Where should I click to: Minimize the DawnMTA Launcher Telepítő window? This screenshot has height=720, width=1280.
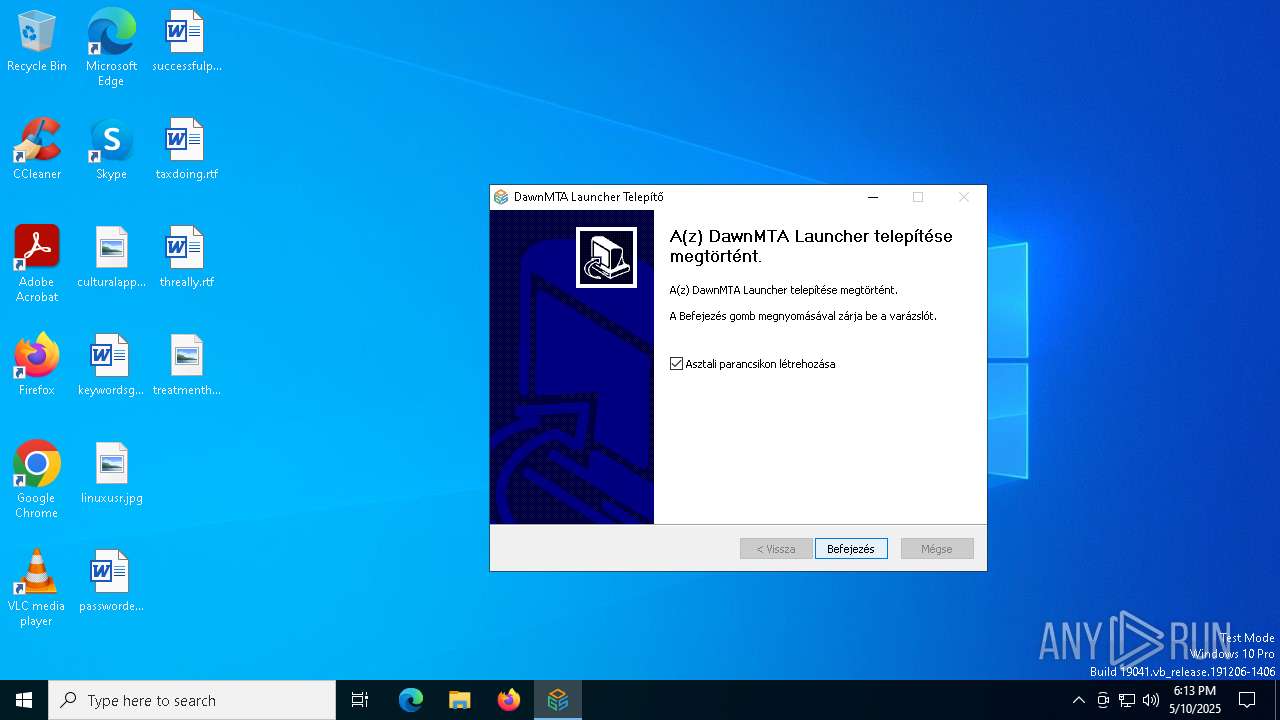pyautogui.click(x=873, y=197)
